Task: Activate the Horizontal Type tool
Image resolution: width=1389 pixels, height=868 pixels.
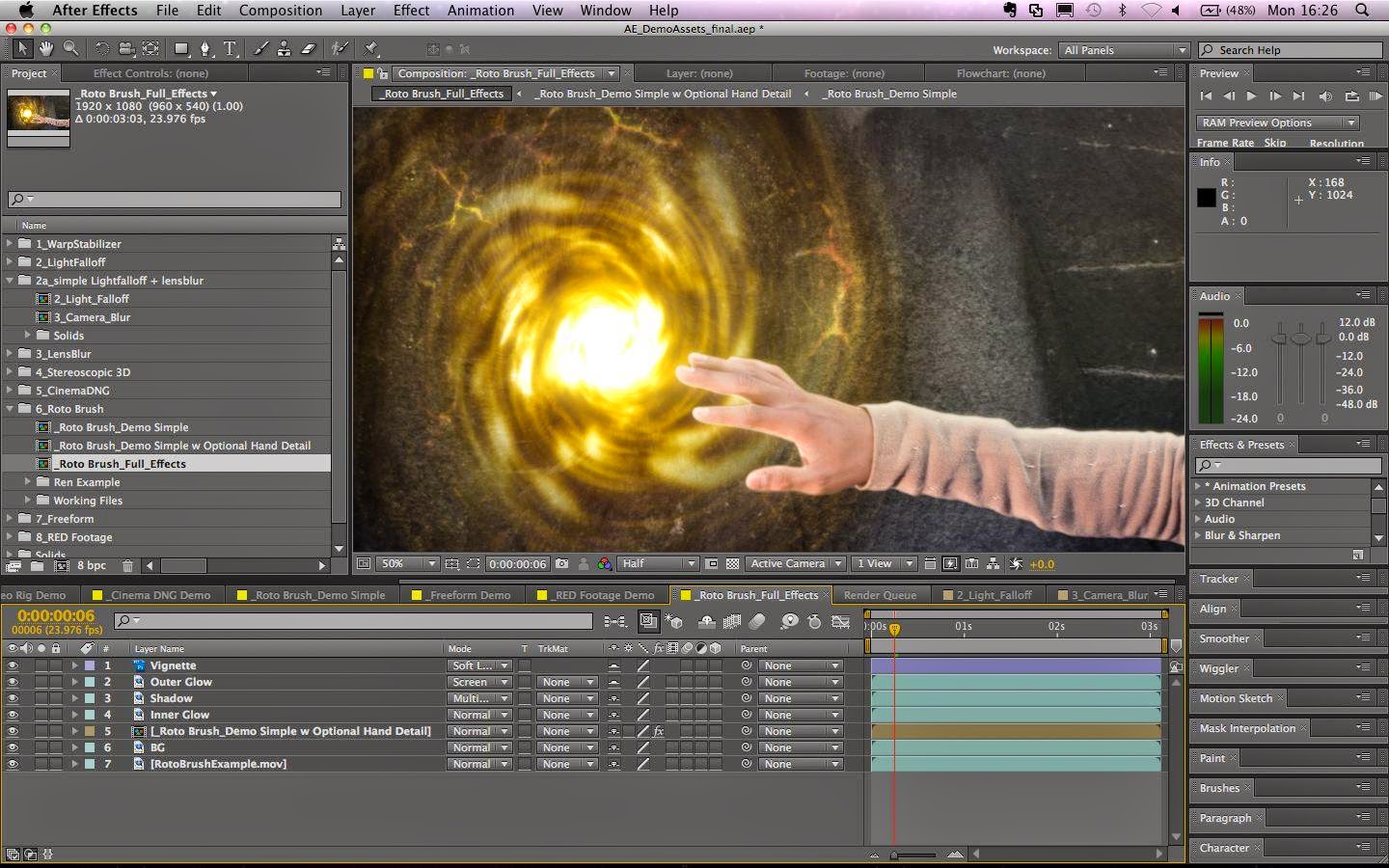Action: click(229, 46)
